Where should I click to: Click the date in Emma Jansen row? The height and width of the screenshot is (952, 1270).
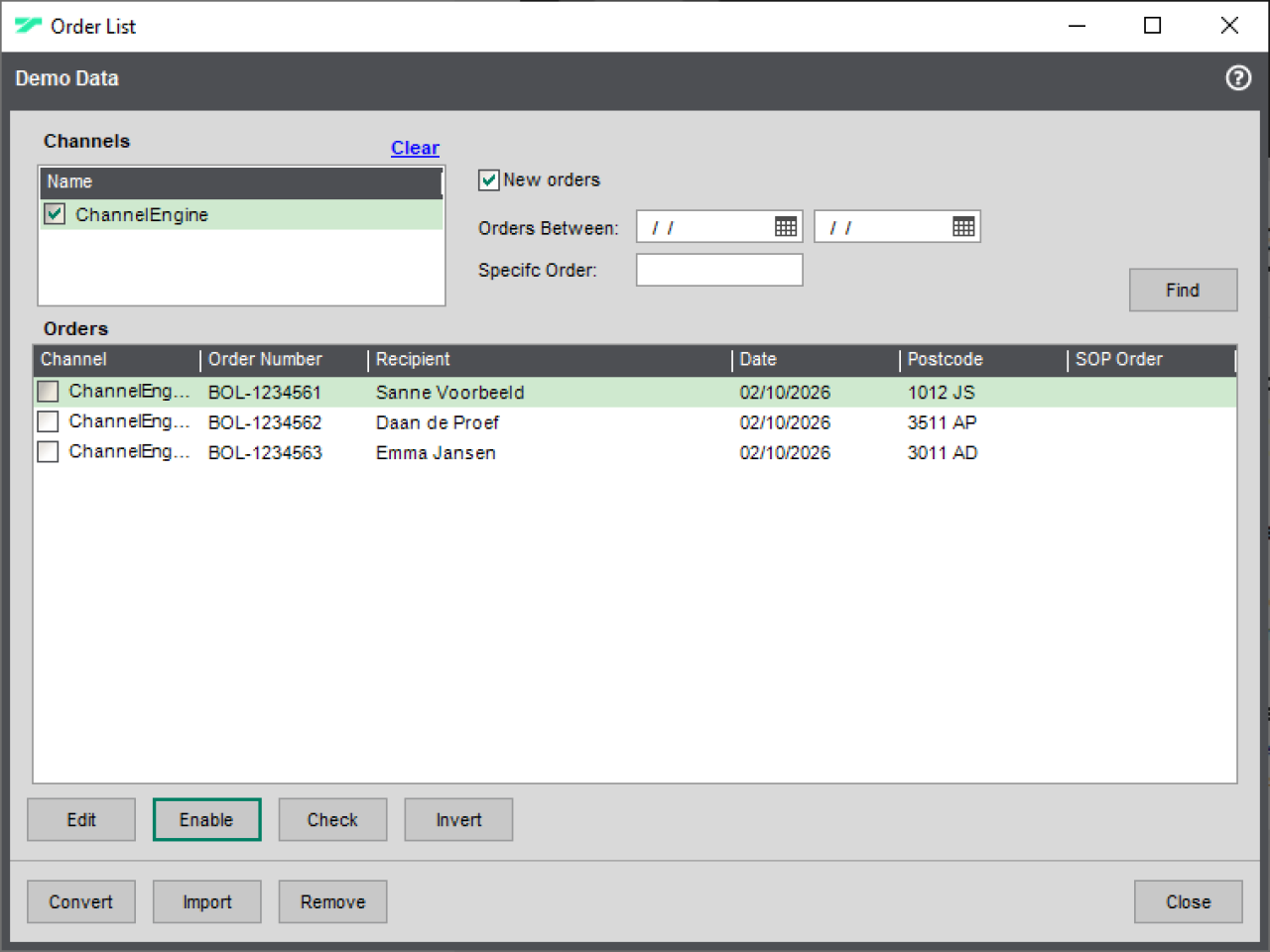[785, 453]
